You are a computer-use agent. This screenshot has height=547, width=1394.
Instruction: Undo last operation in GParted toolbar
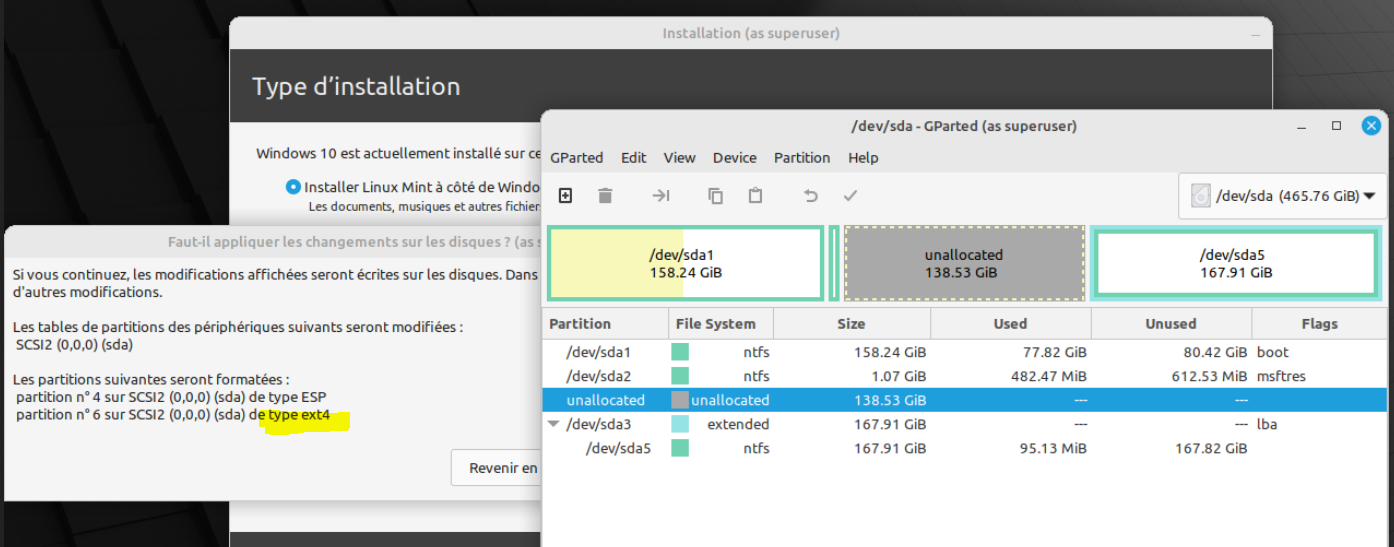click(x=811, y=196)
